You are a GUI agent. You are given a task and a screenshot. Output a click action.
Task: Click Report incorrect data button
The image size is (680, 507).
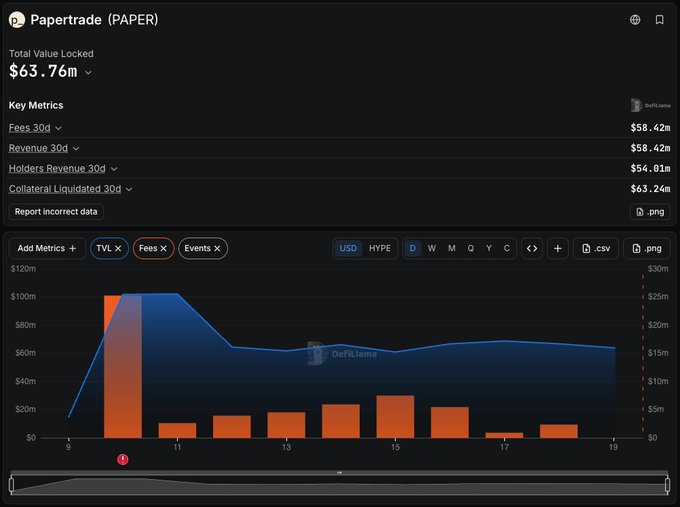pyautogui.click(x=56, y=212)
